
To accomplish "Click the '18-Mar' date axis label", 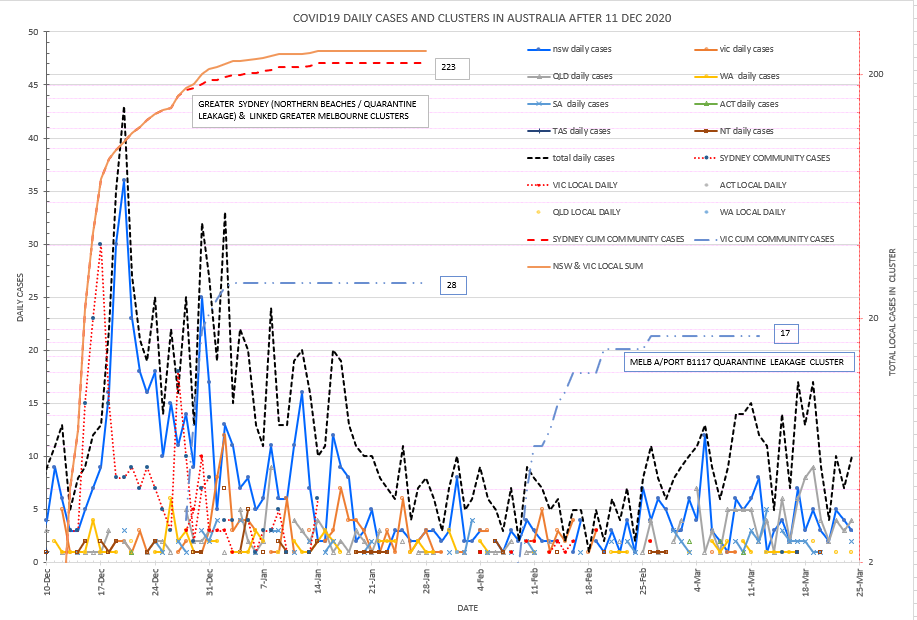I will coord(806,582).
